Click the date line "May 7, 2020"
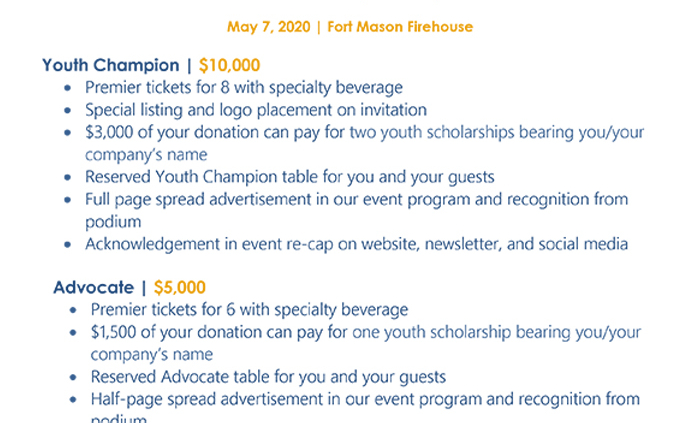The width and height of the screenshot is (700, 423). click(x=267, y=26)
